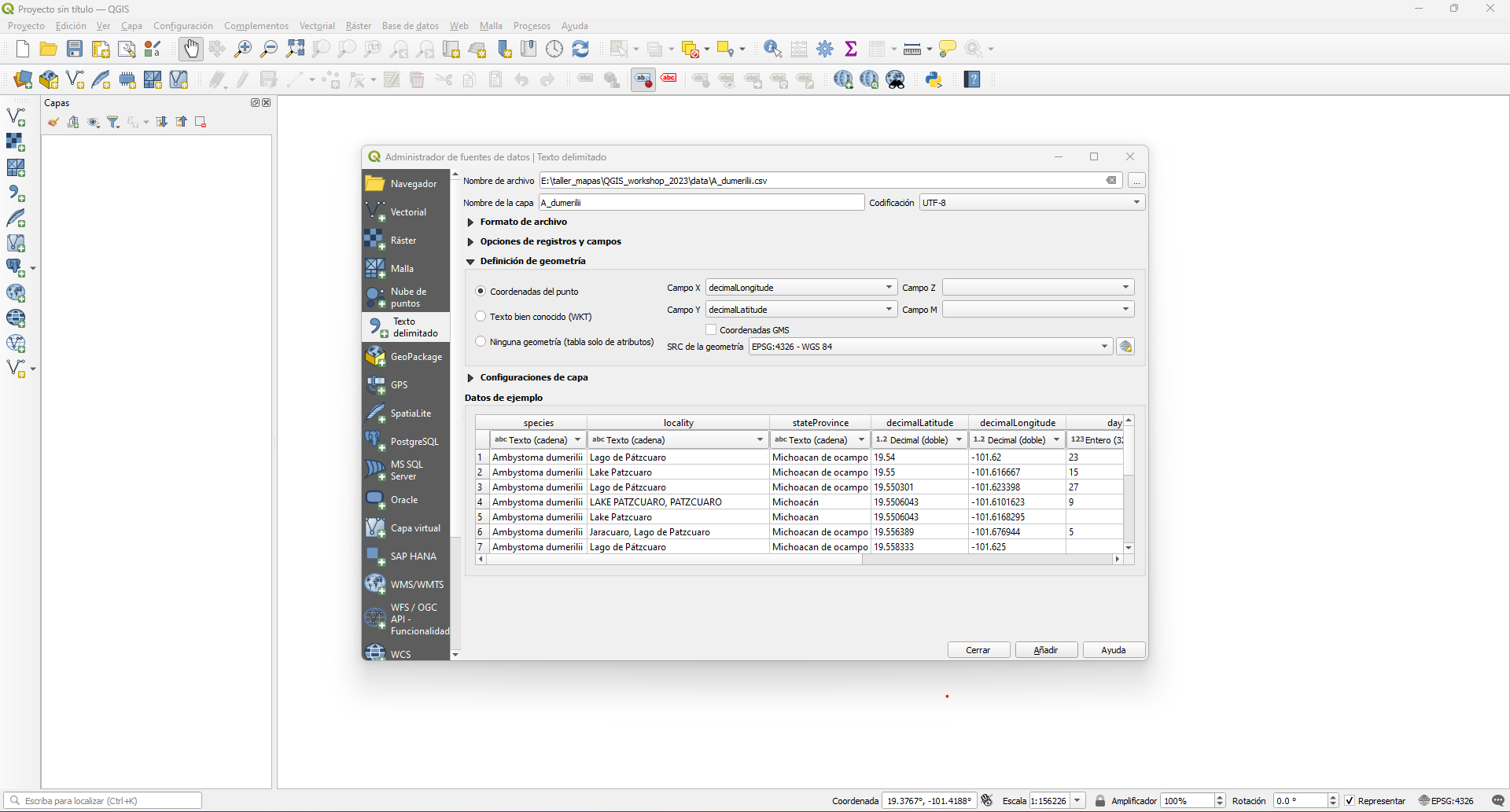Click the Nombre de la capa field
Viewport: 1510px width, 812px height.
(x=702, y=202)
